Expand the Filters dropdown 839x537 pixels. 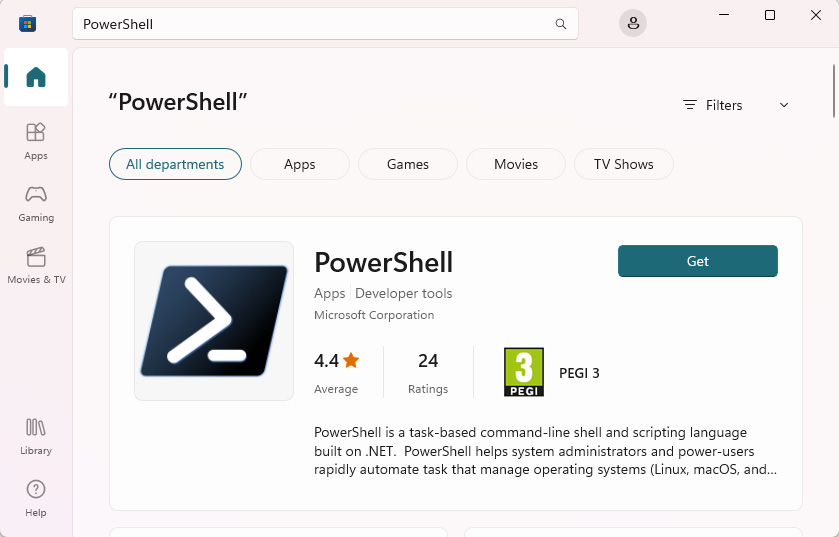736,105
